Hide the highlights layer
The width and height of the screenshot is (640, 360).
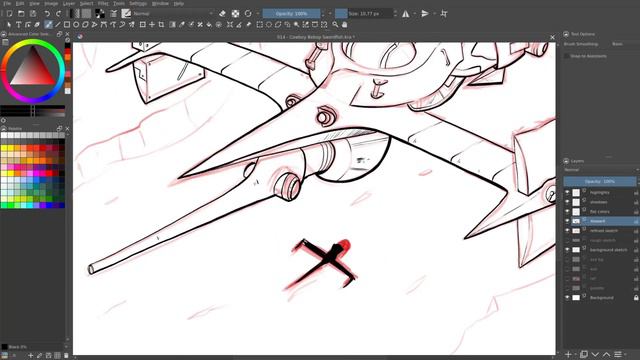tap(567, 192)
